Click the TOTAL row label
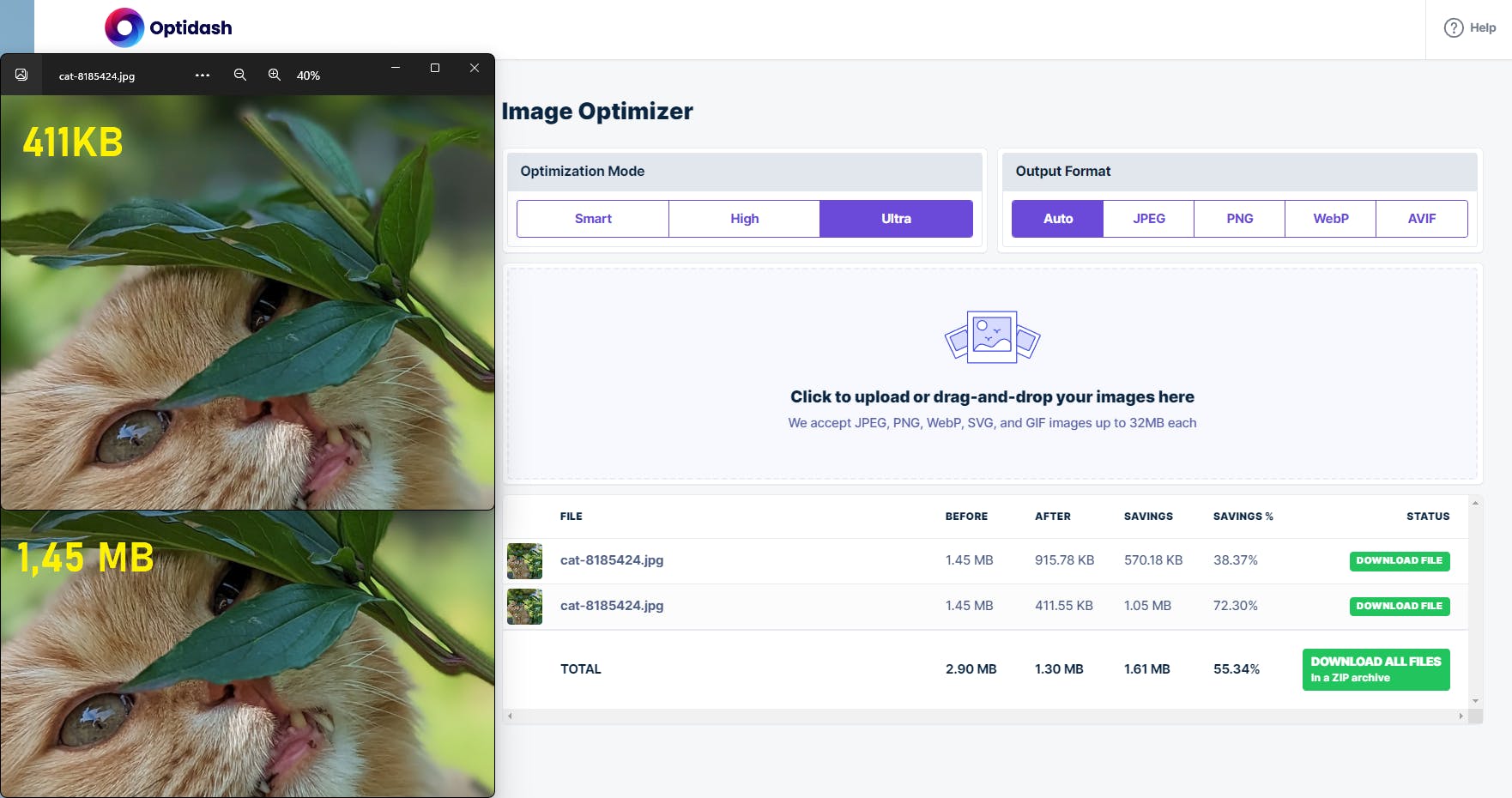 (581, 669)
